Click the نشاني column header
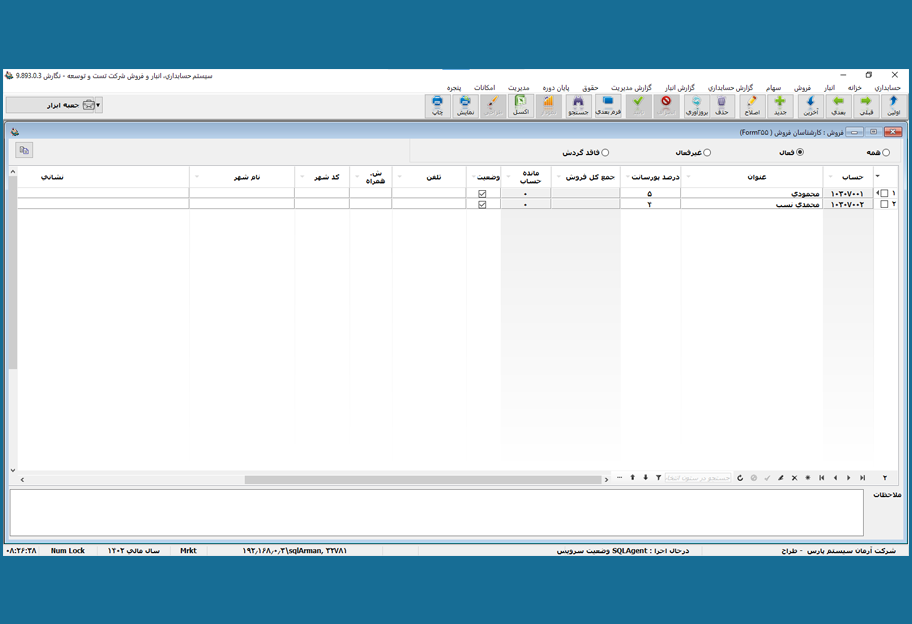Screen dimensions: 912x624 (103, 177)
